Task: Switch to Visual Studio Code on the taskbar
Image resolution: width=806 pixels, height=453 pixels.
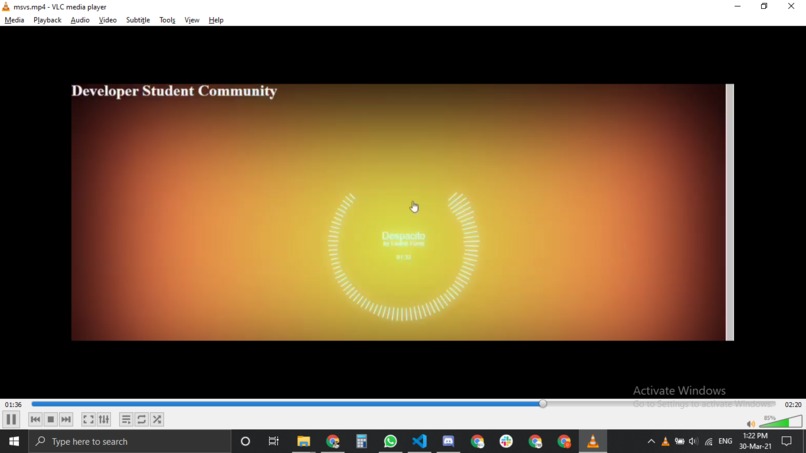Action: click(419, 441)
